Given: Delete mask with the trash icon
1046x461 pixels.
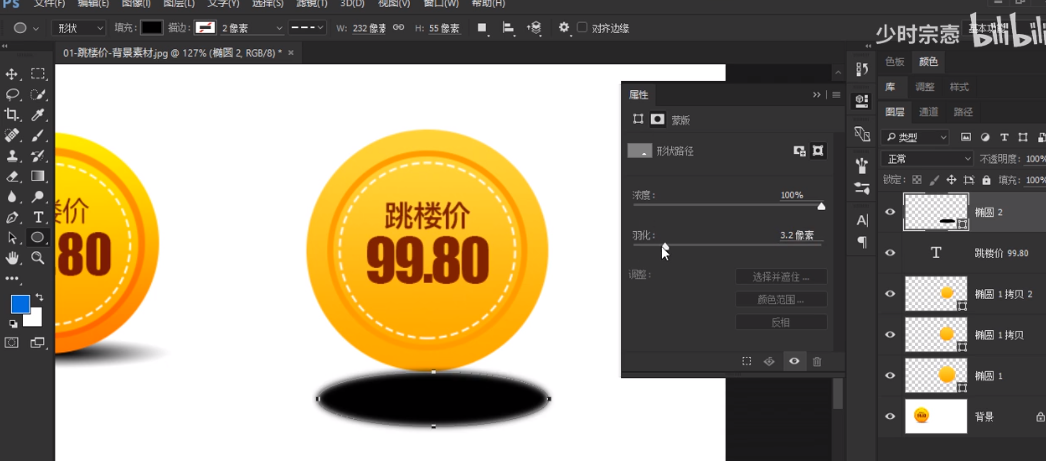Looking at the screenshot, I should pos(817,361).
